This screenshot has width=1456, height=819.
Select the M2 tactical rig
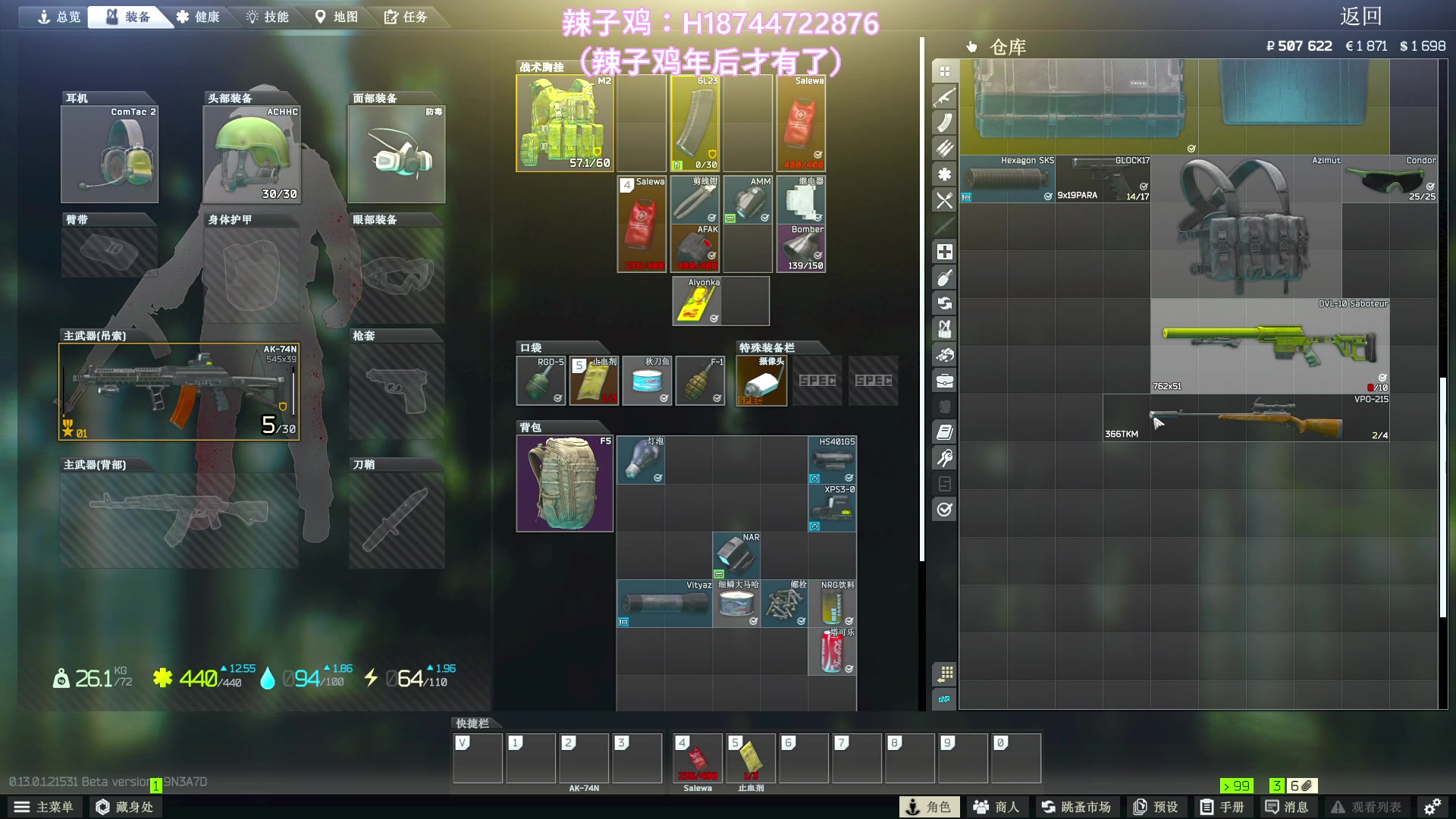565,124
